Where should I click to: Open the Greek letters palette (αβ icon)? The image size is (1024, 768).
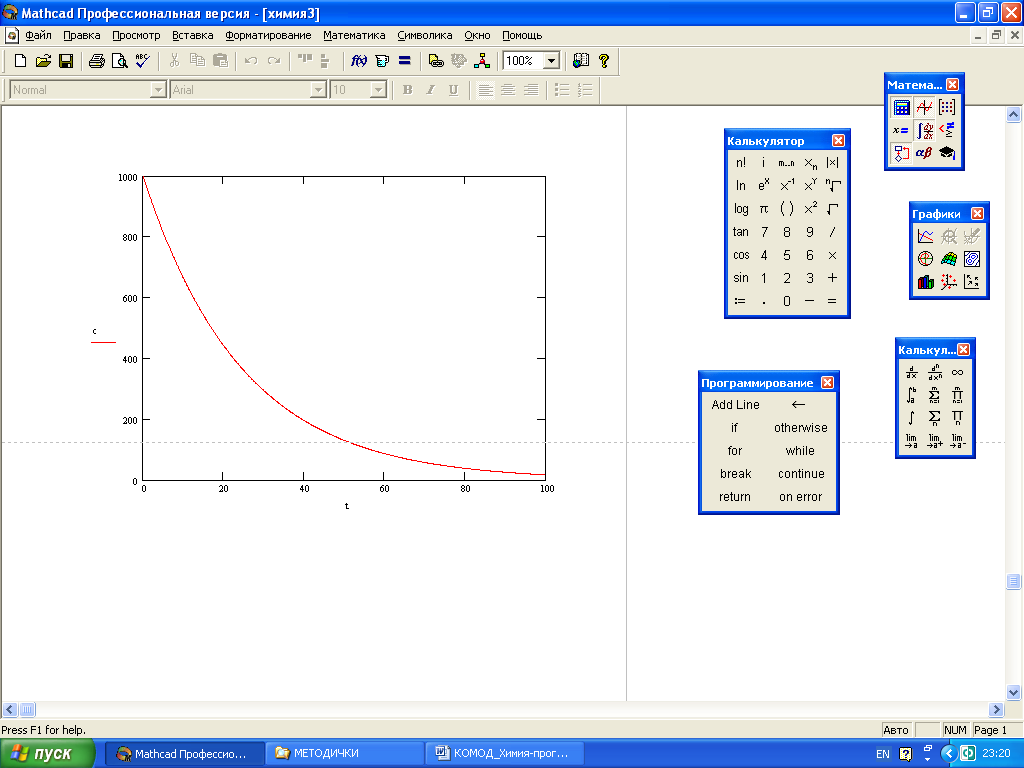[x=924, y=153]
